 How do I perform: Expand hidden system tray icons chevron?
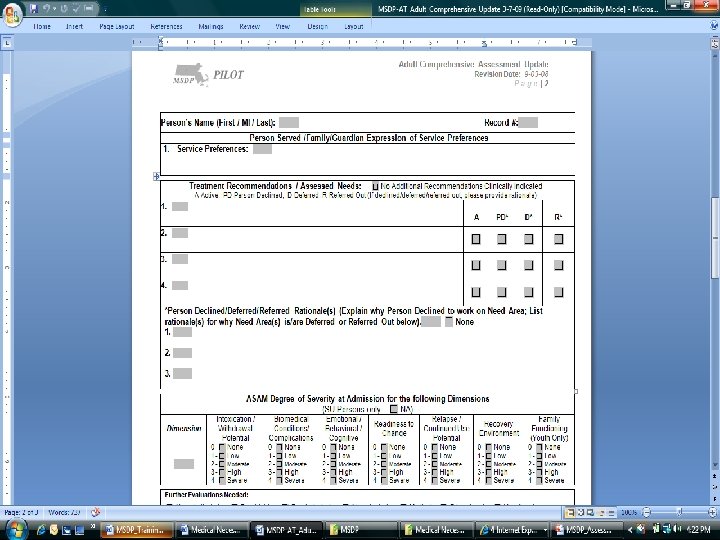630,530
